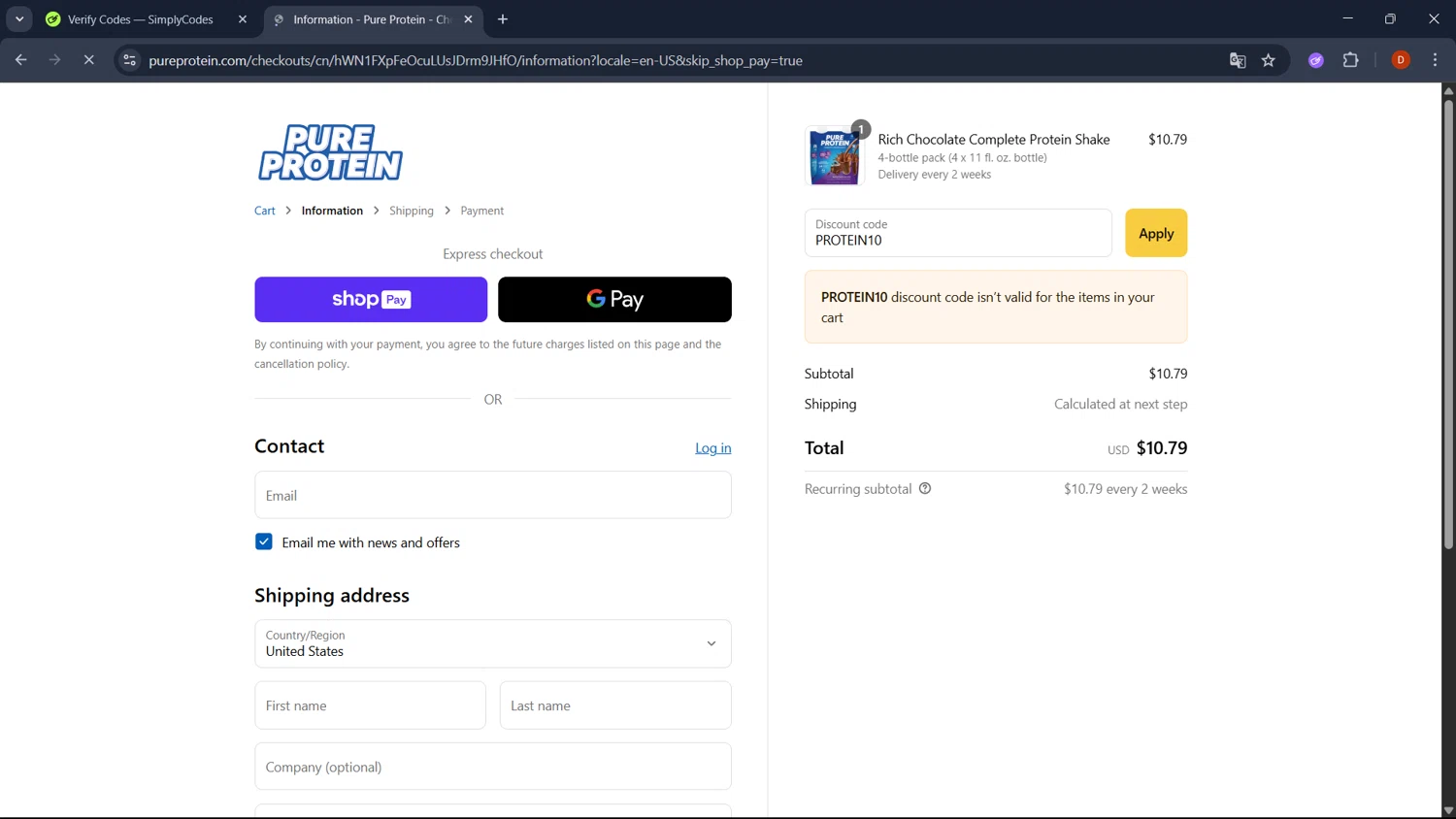
Task: Click the Rich Chocolate shake product thumbnail
Action: (835, 155)
